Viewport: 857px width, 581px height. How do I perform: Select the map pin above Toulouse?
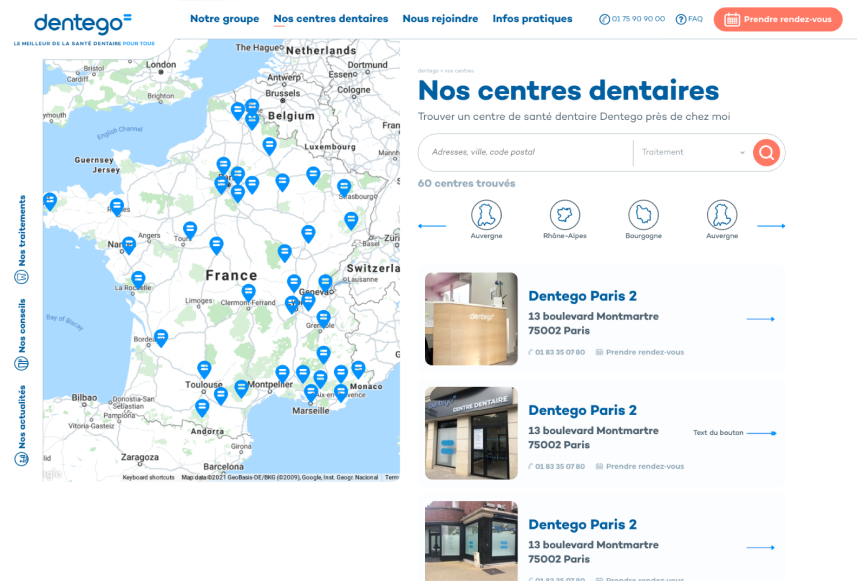[204, 369]
